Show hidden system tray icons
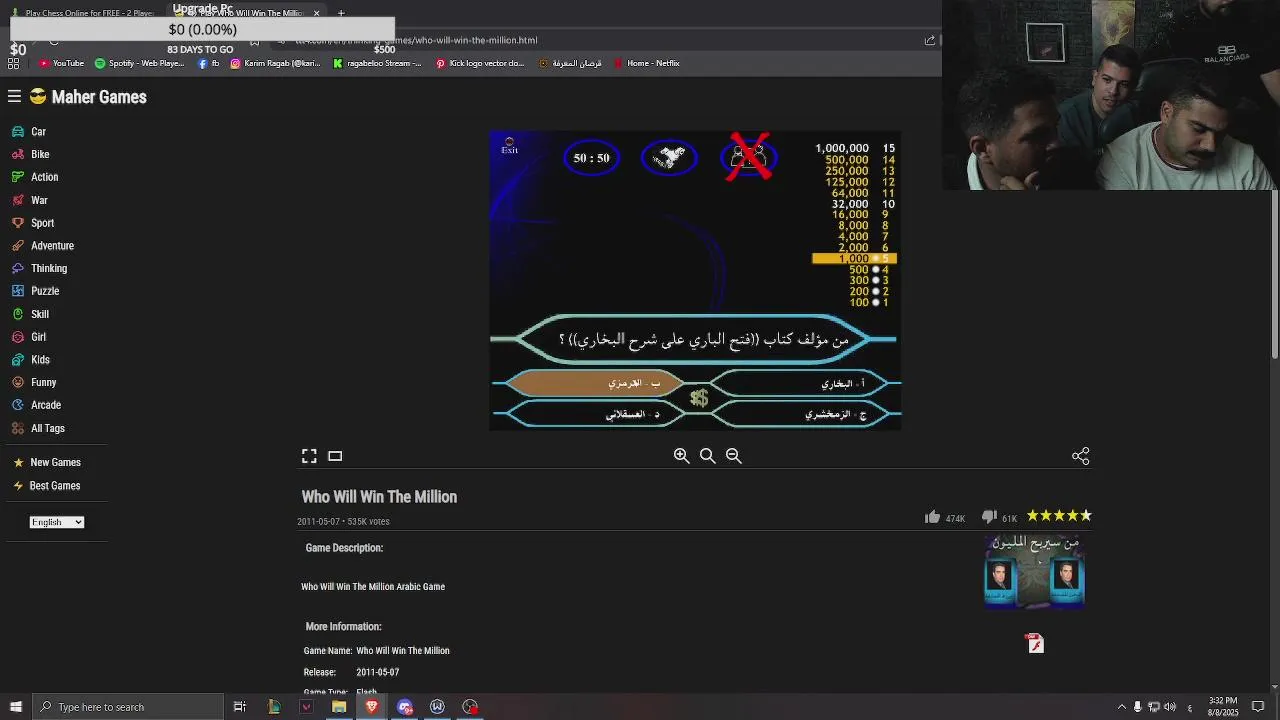 point(1121,707)
